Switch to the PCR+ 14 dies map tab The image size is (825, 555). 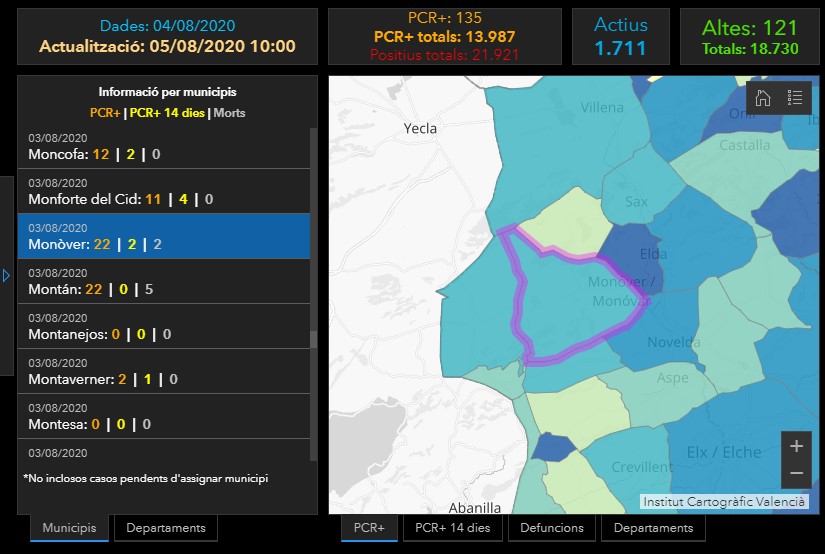click(x=452, y=528)
